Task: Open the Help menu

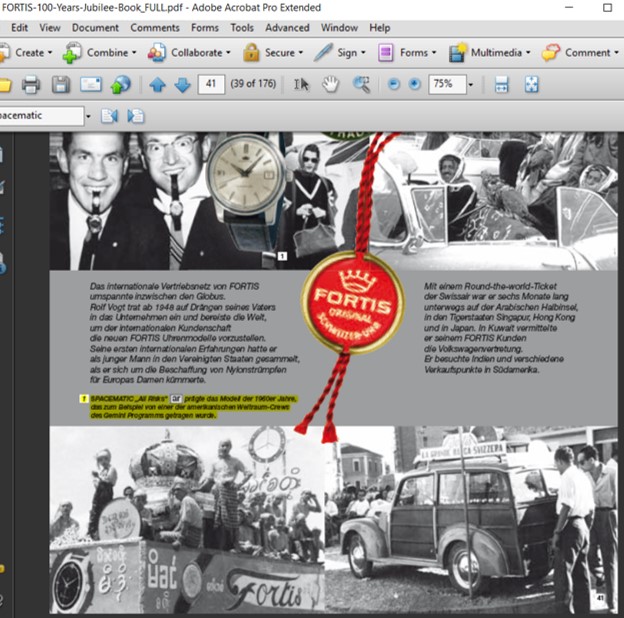Action: [379, 28]
